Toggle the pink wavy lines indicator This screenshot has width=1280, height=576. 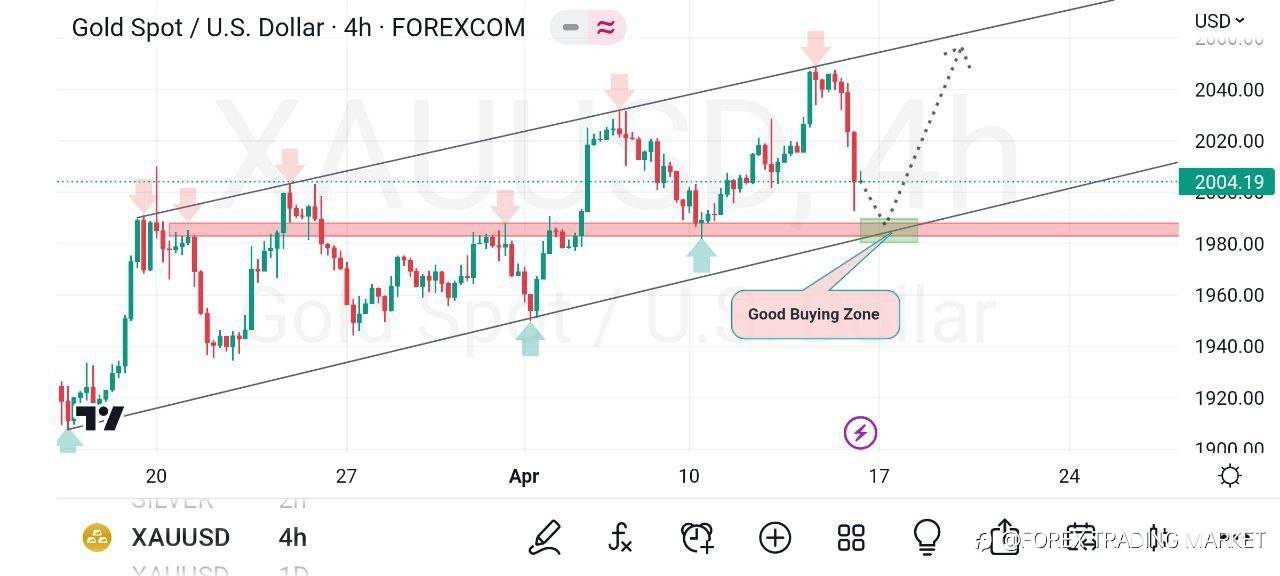tap(606, 27)
